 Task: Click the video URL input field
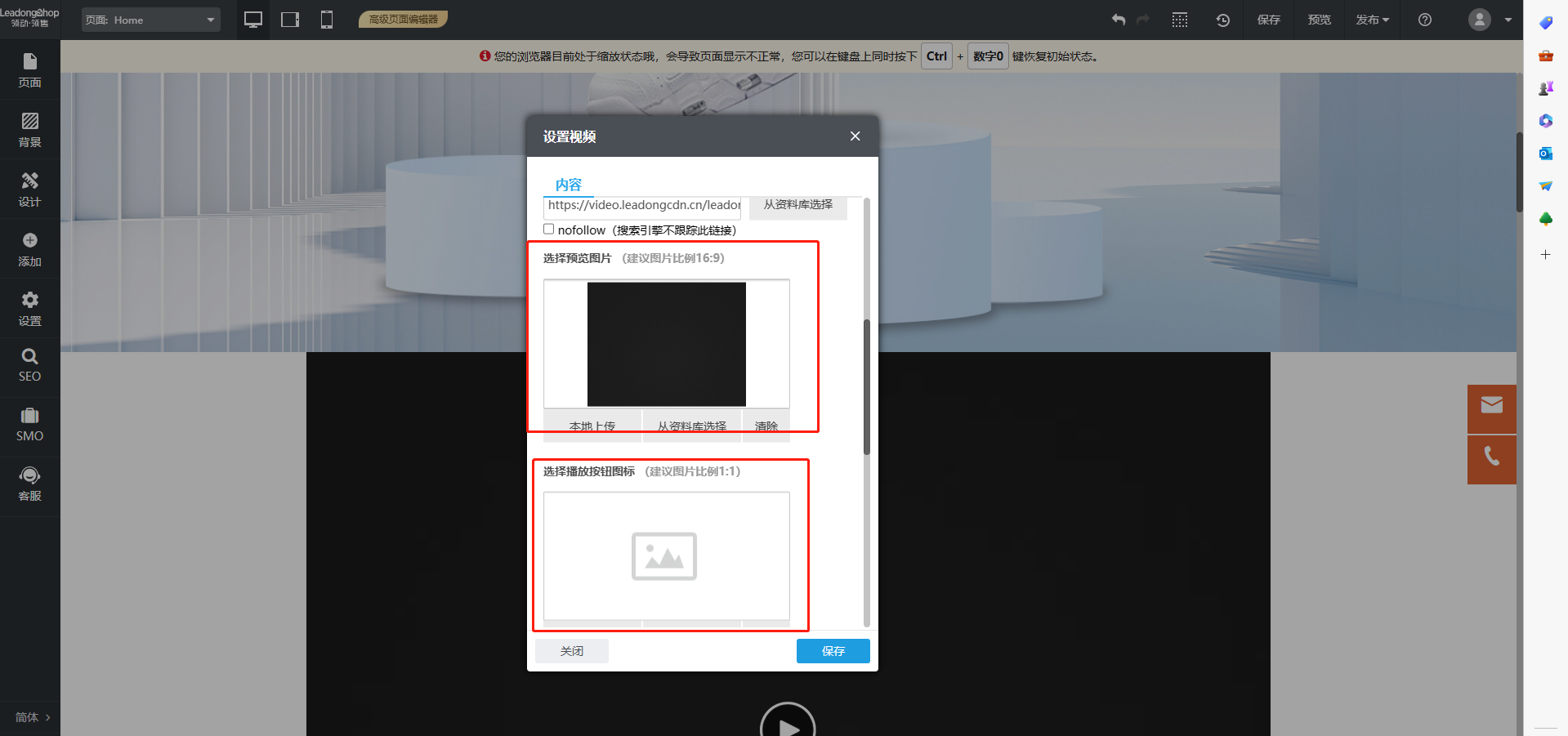tap(642, 206)
